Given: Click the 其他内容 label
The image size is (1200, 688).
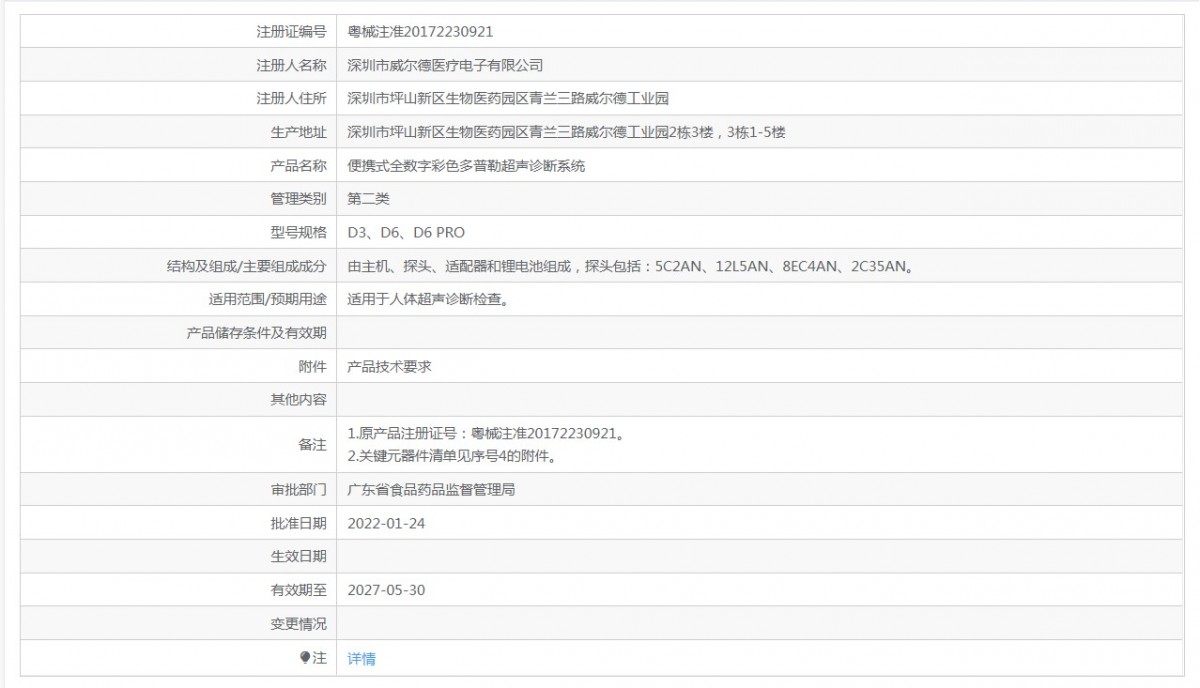Looking at the screenshot, I should [298, 400].
